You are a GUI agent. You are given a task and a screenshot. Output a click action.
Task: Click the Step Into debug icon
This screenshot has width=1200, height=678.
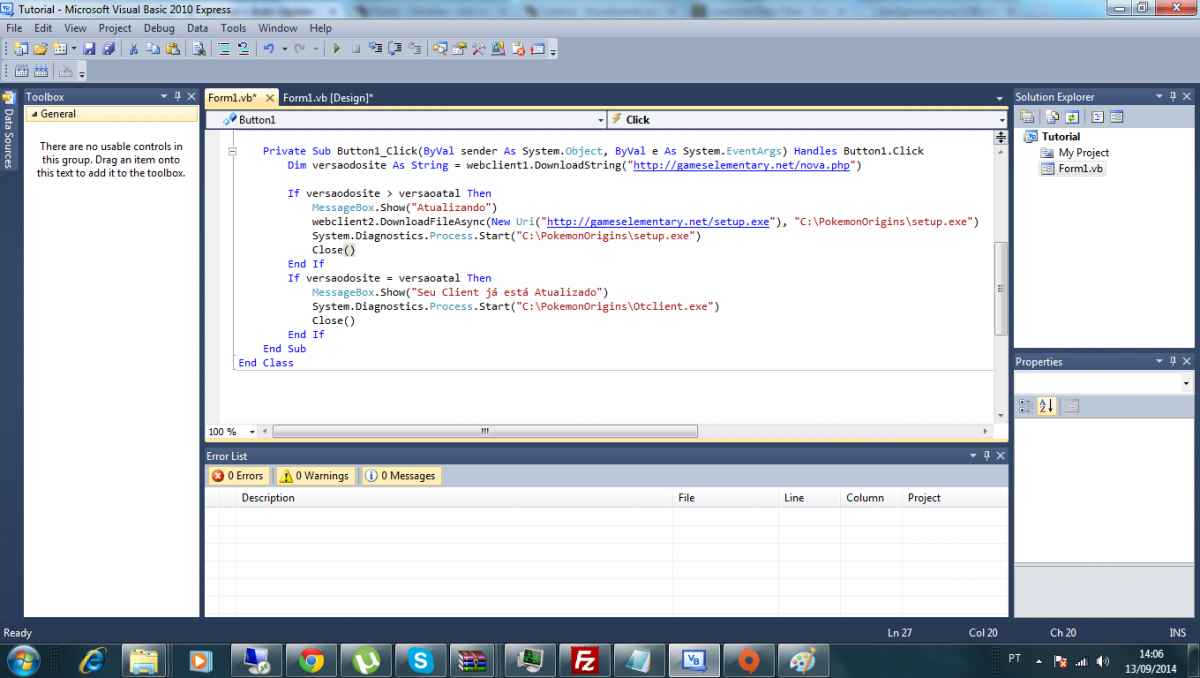[x=376, y=48]
